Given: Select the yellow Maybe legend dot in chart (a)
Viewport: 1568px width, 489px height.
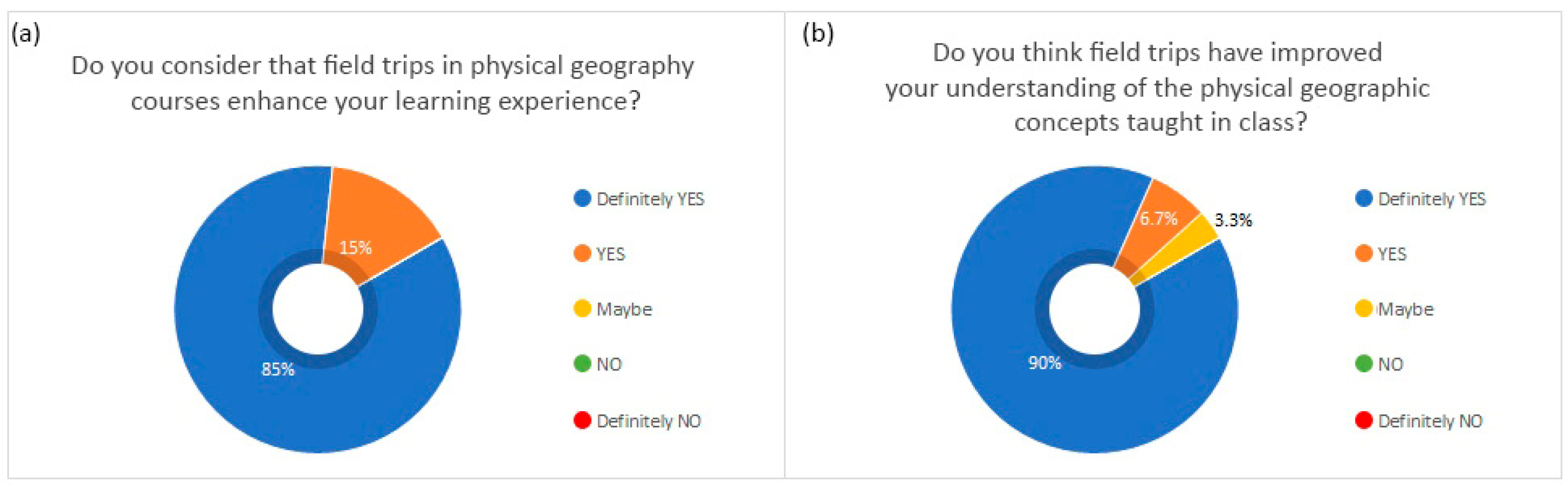Looking at the screenshot, I should 582,309.
